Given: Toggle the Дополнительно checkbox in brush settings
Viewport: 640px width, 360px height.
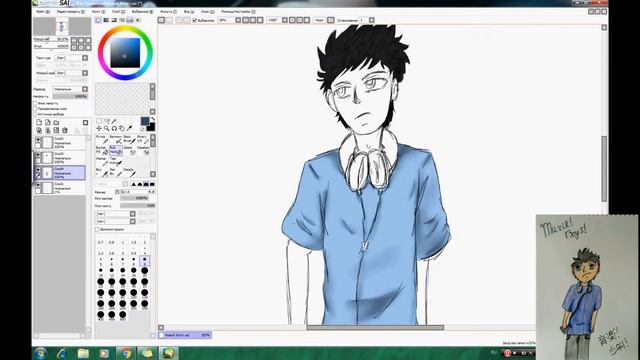Looking at the screenshot, I should (98, 229).
